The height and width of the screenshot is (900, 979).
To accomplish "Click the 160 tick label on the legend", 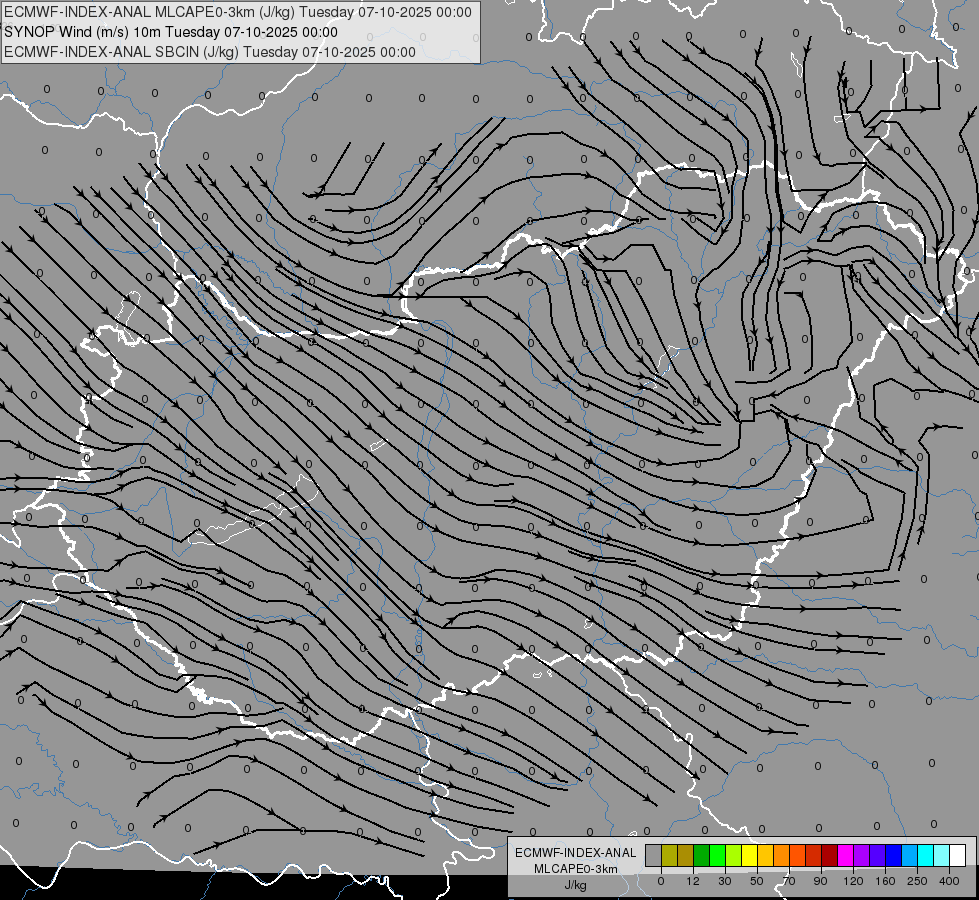I will 885,880.
